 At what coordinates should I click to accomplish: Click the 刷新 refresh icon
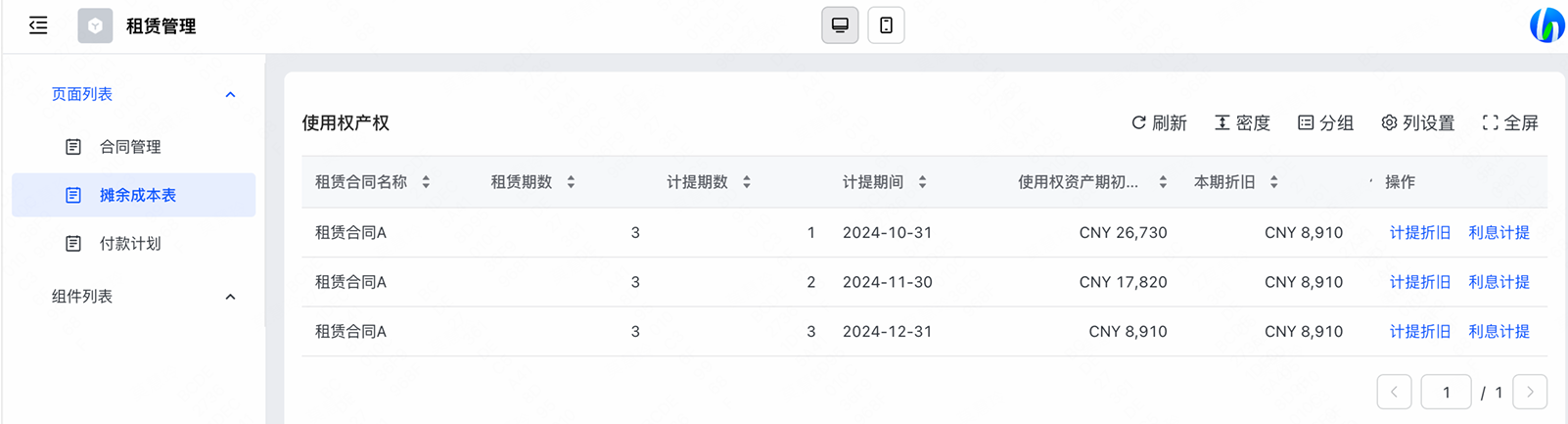tap(1138, 122)
